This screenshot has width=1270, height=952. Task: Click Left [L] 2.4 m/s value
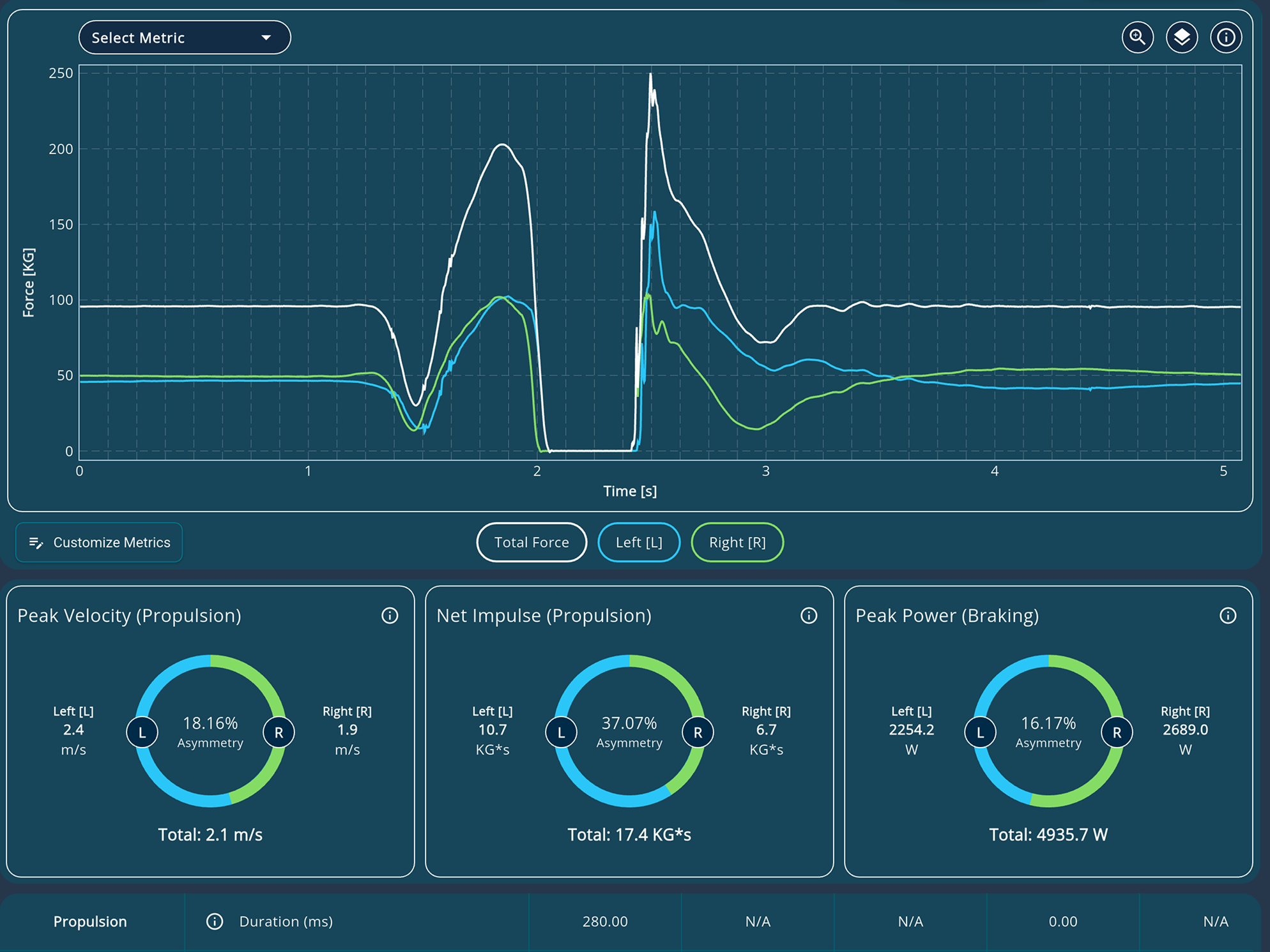(x=73, y=730)
